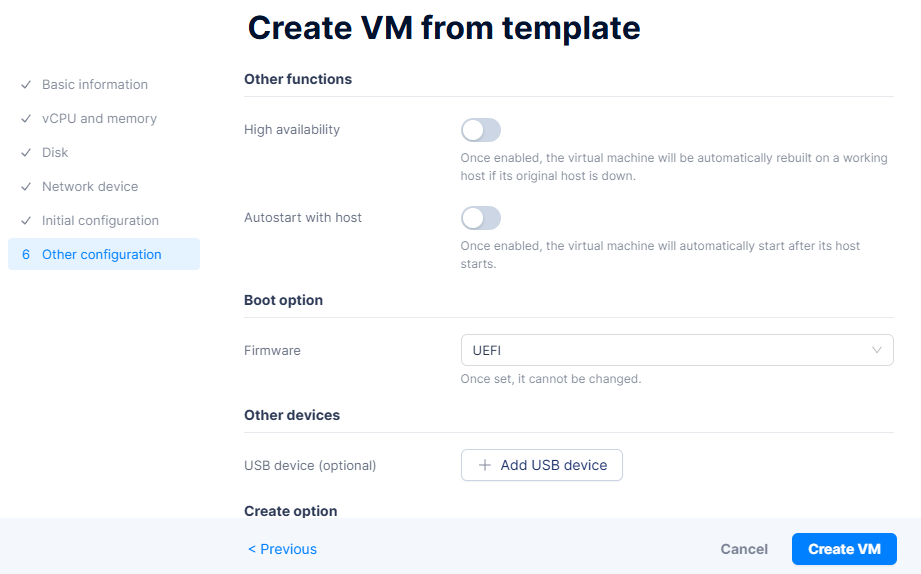This screenshot has width=921, height=574.
Task: Click the plus icon for USB device
Action: [x=485, y=465]
